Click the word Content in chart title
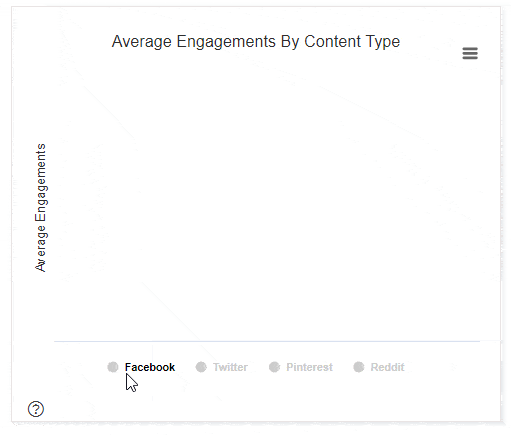Screen dimensions: 511x435 [332, 41]
